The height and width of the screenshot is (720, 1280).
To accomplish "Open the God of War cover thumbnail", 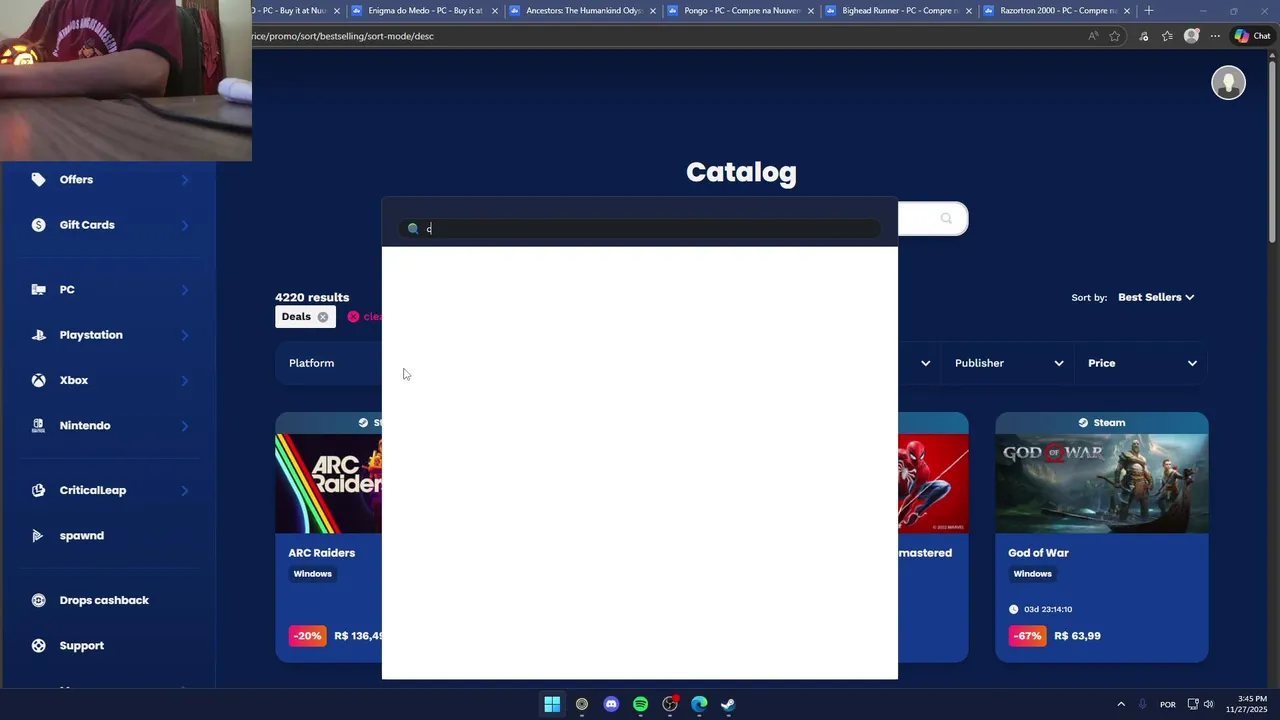I will [x=1102, y=483].
